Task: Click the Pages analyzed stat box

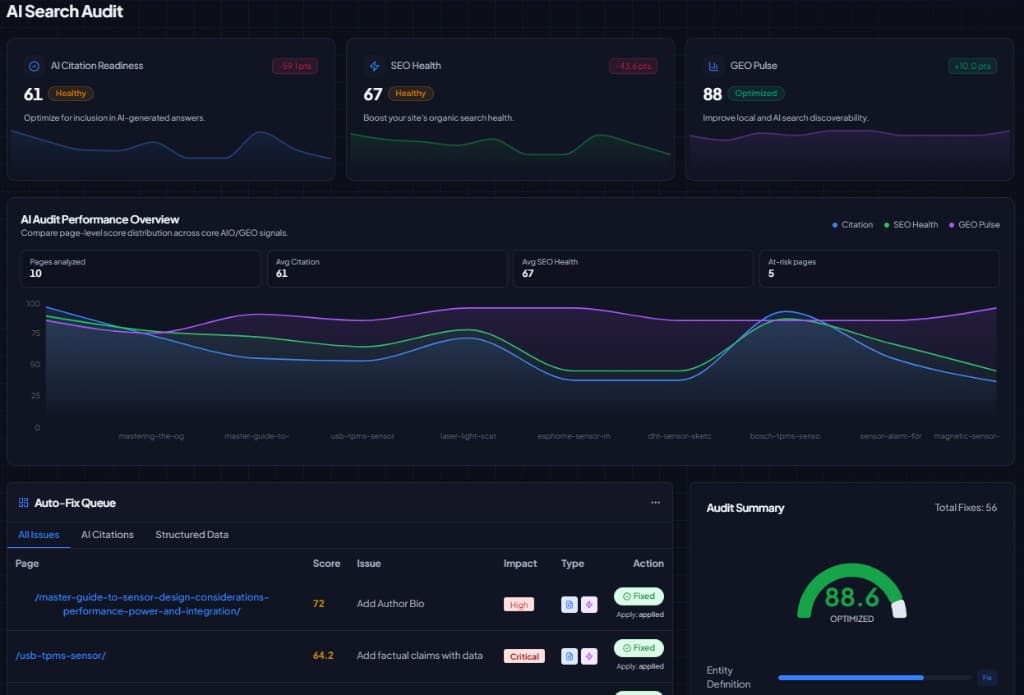Action: tap(140, 267)
